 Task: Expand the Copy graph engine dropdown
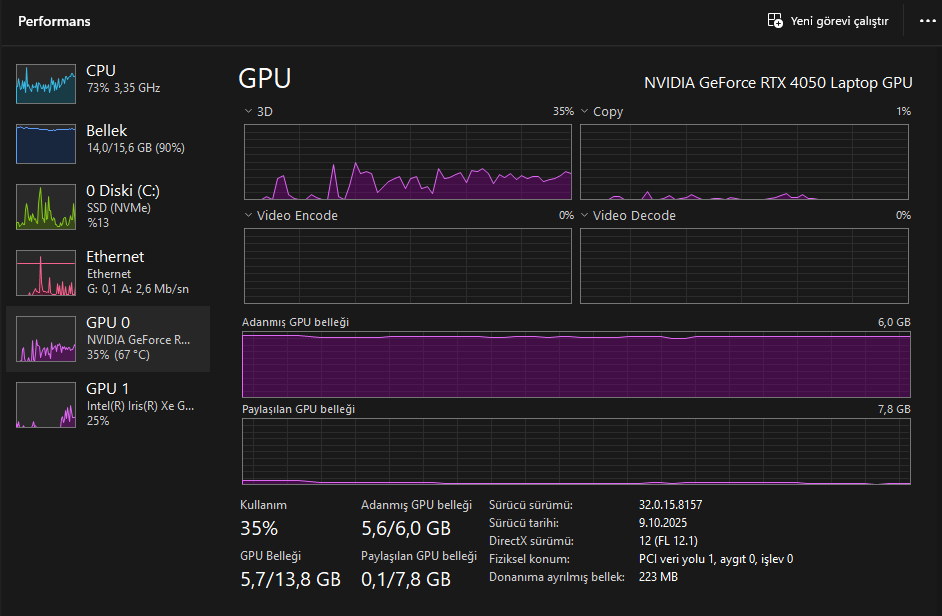[585, 112]
